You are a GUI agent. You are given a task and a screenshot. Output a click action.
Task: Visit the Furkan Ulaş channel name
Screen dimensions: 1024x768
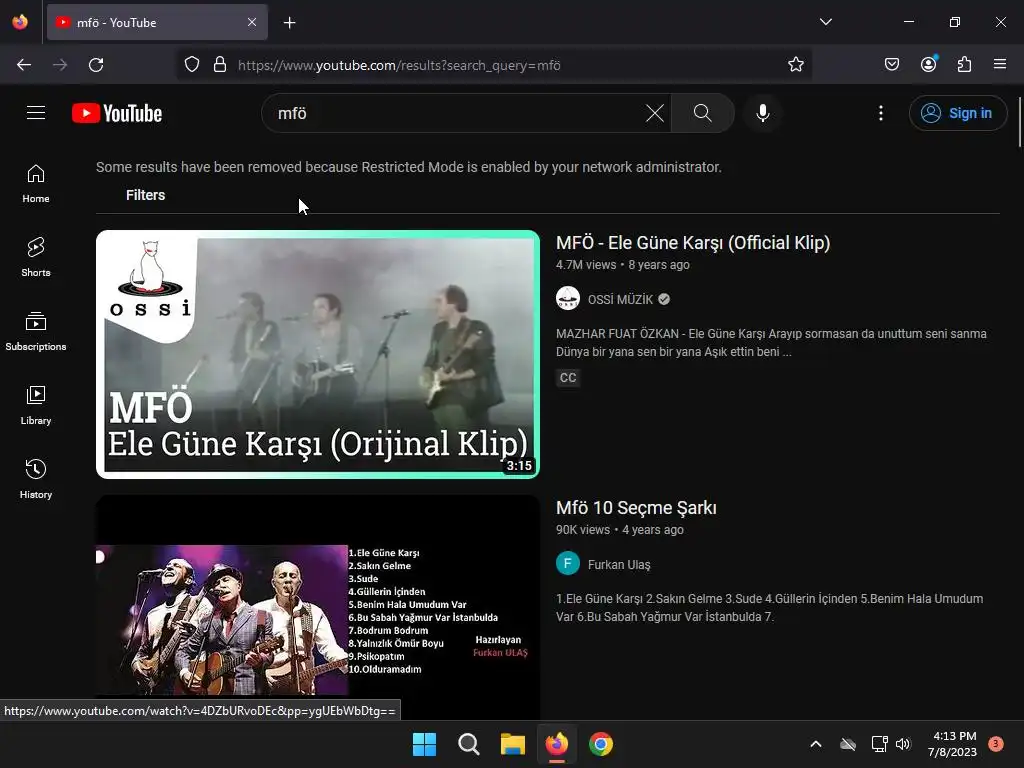[619, 564]
